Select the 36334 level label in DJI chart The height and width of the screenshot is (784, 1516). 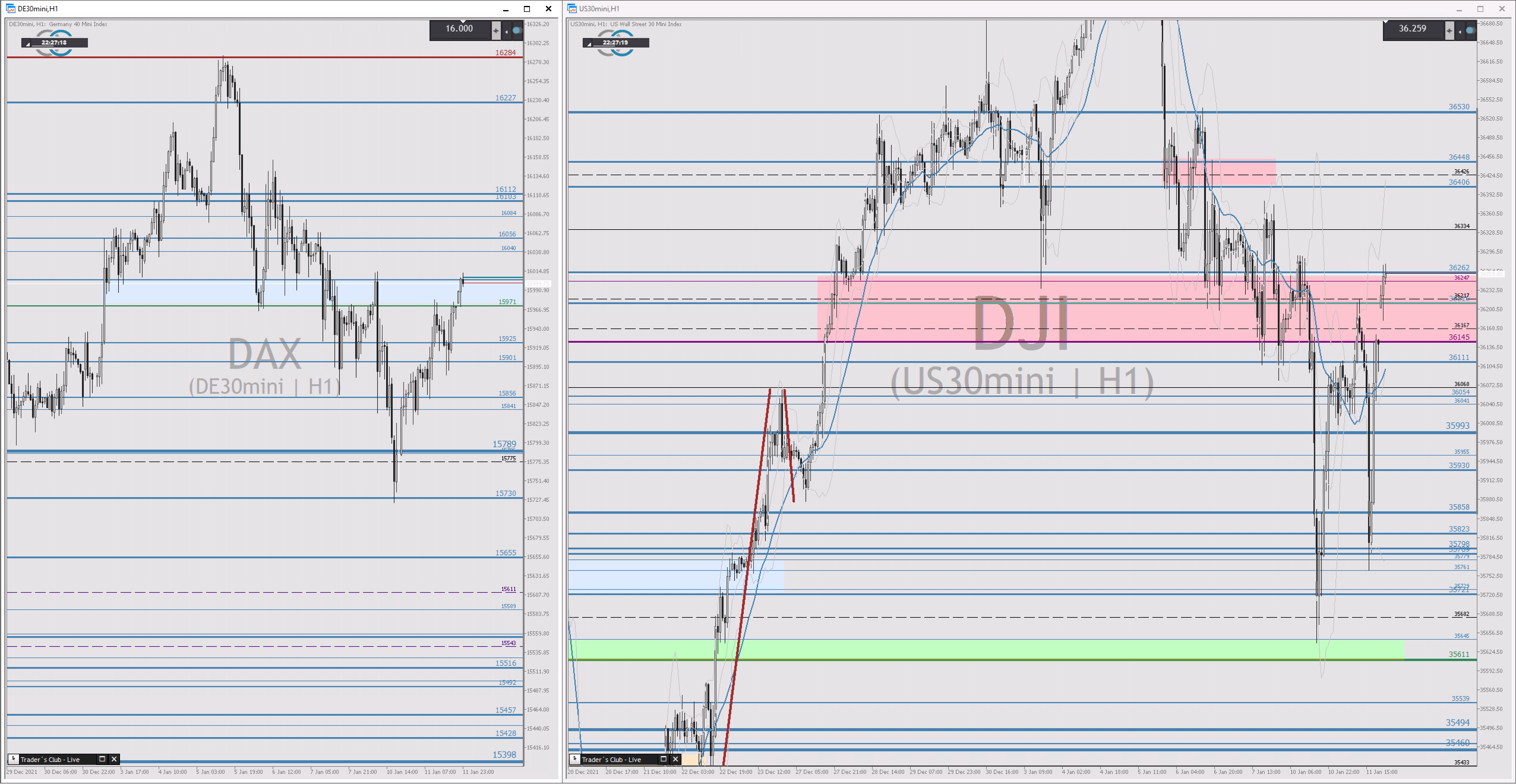coord(1462,225)
